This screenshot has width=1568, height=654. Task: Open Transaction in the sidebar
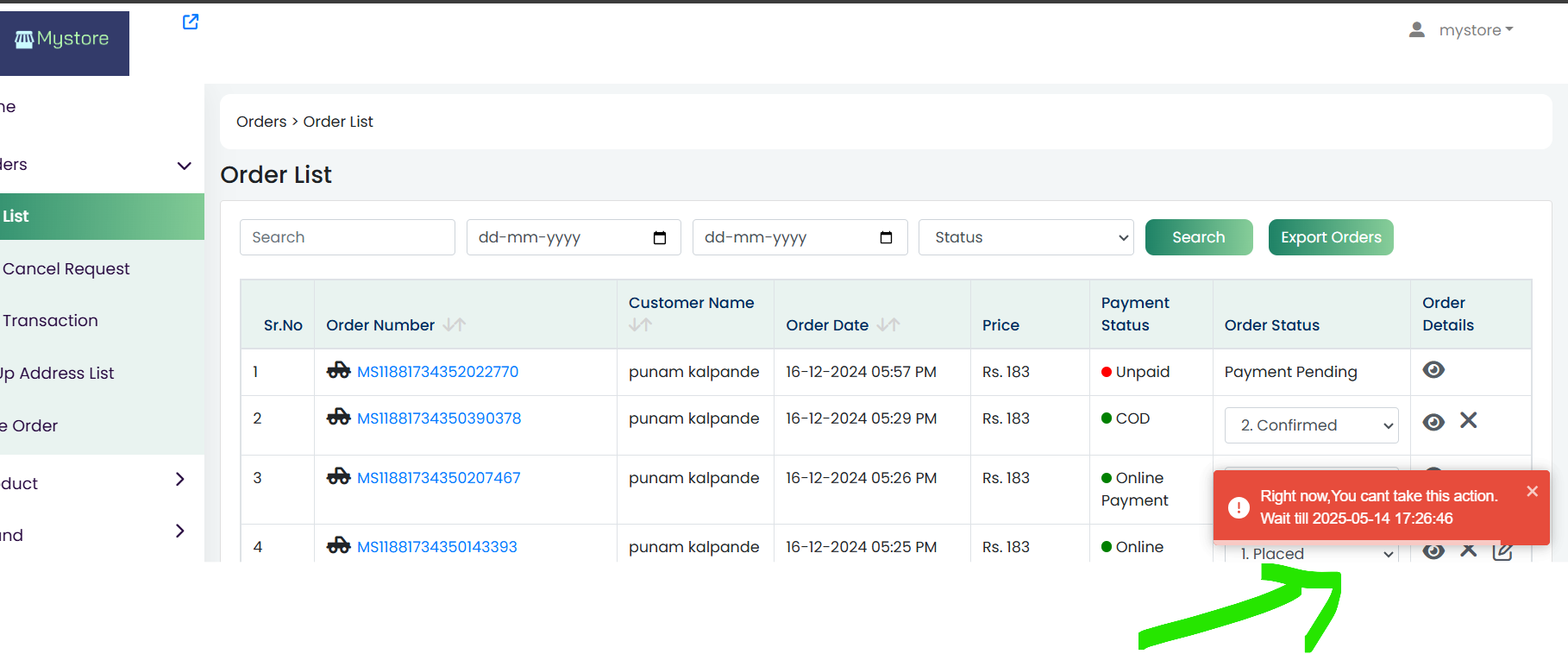click(50, 321)
